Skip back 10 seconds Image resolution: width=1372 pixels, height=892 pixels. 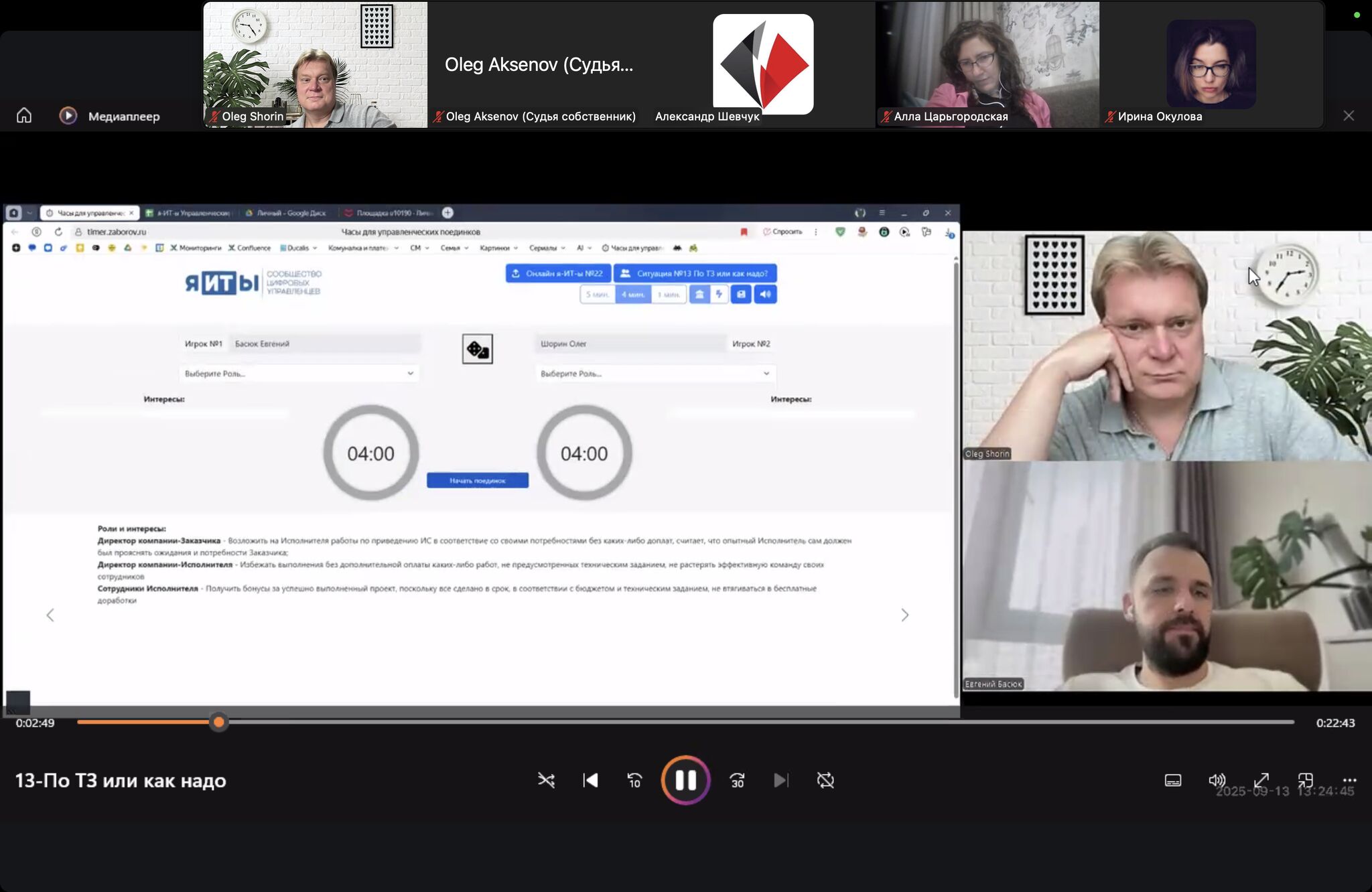(x=634, y=780)
